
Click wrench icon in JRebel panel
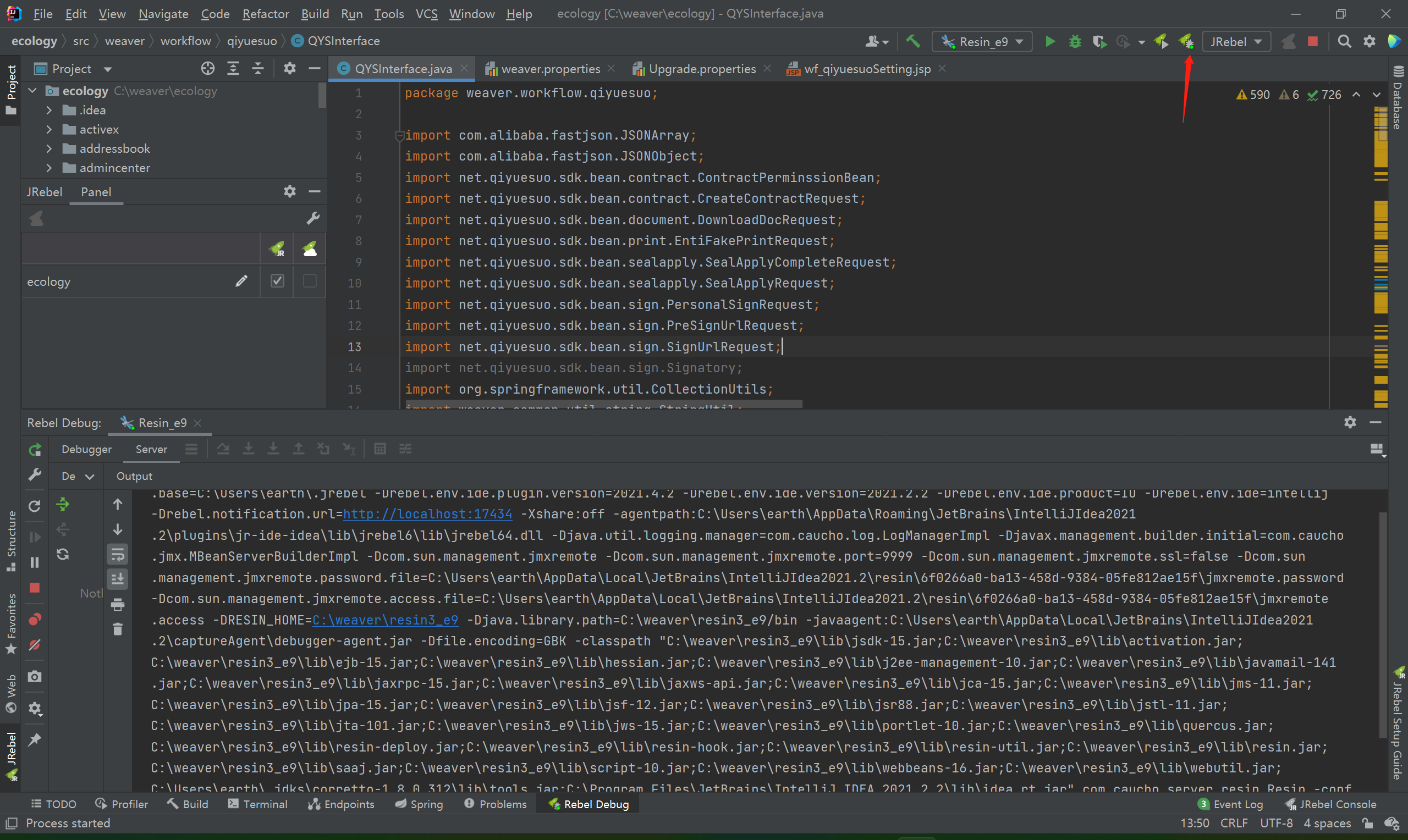pyautogui.click(x=312, y=218)
